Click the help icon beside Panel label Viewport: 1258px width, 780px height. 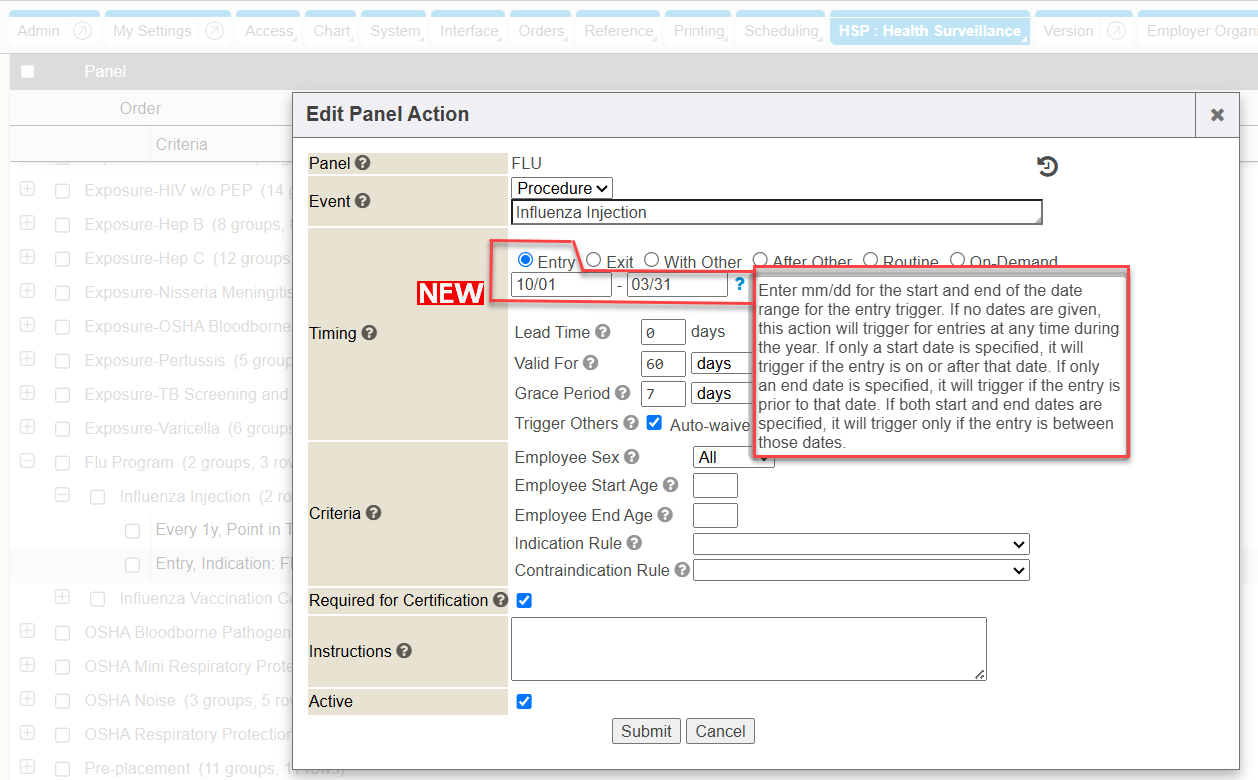(x=362, y=163)
